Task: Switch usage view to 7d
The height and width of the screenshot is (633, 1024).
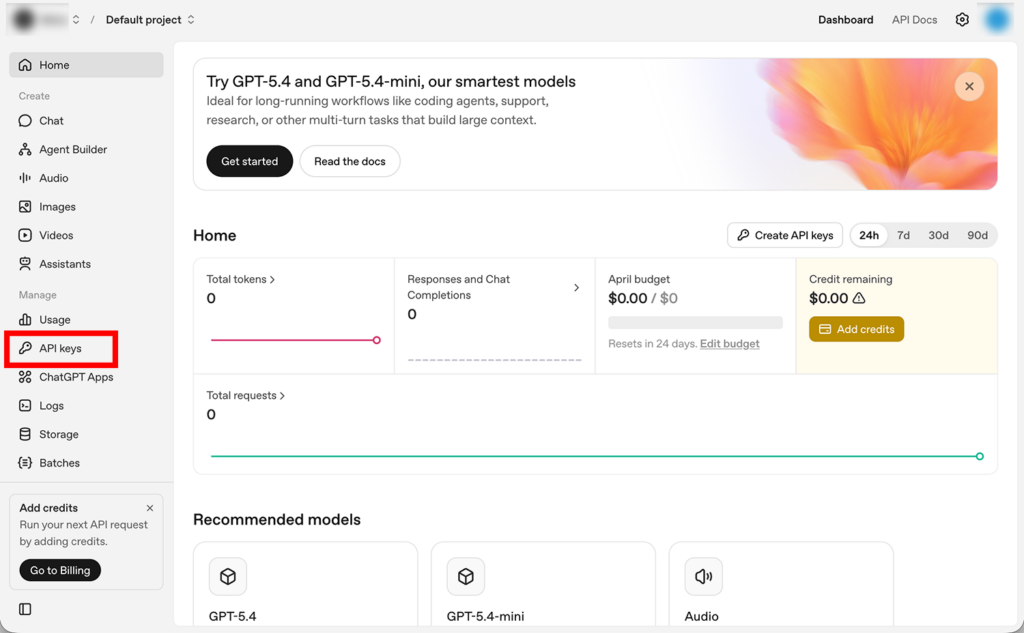Action: tap(903, 235)
